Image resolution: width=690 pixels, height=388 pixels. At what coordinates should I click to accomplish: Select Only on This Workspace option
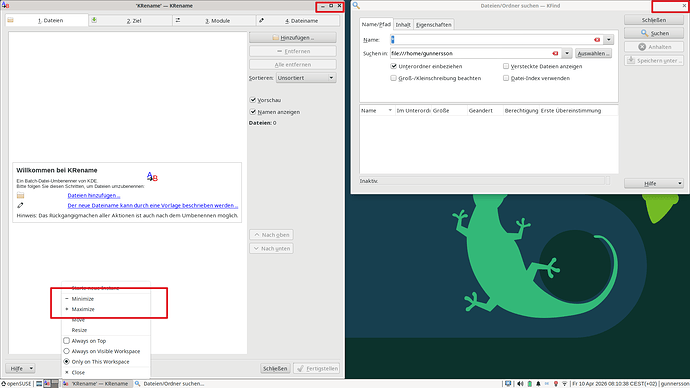click(x=66, y=362)
